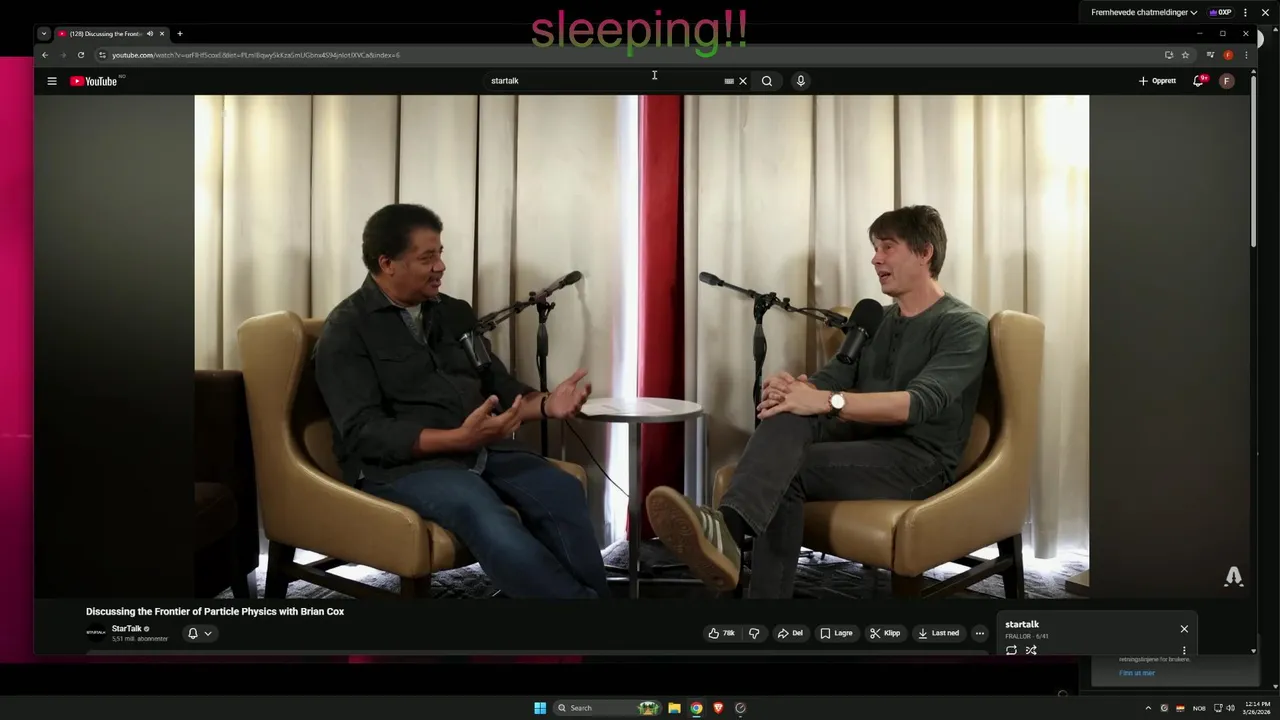Toggle shuffle in the startalk playlist
Image resolution: width=1280 pixels, height=720 pixels.
1031,650
